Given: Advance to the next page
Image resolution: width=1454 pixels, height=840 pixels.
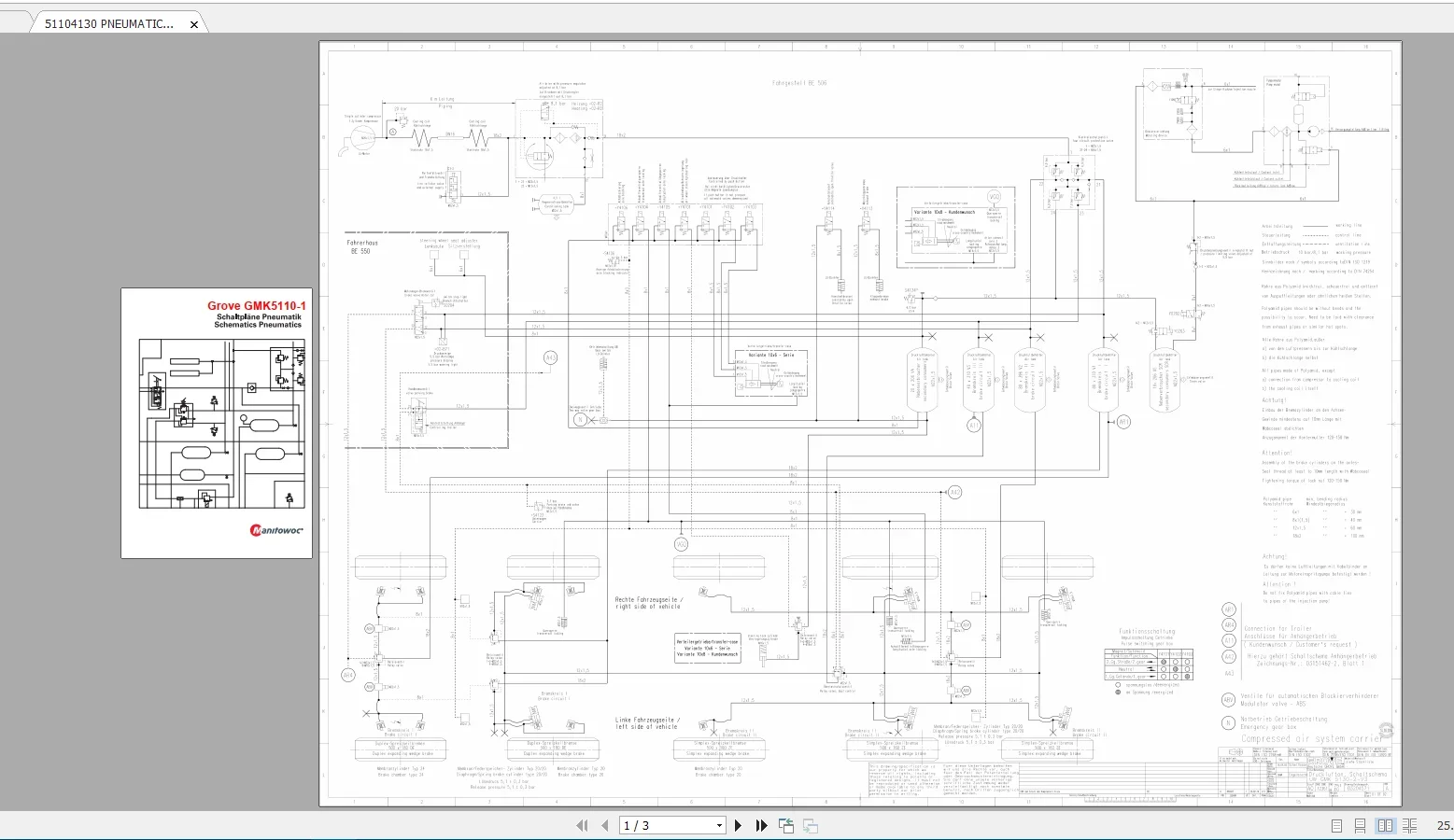Looking at the screenshot, I should click(x=739, y=825).
